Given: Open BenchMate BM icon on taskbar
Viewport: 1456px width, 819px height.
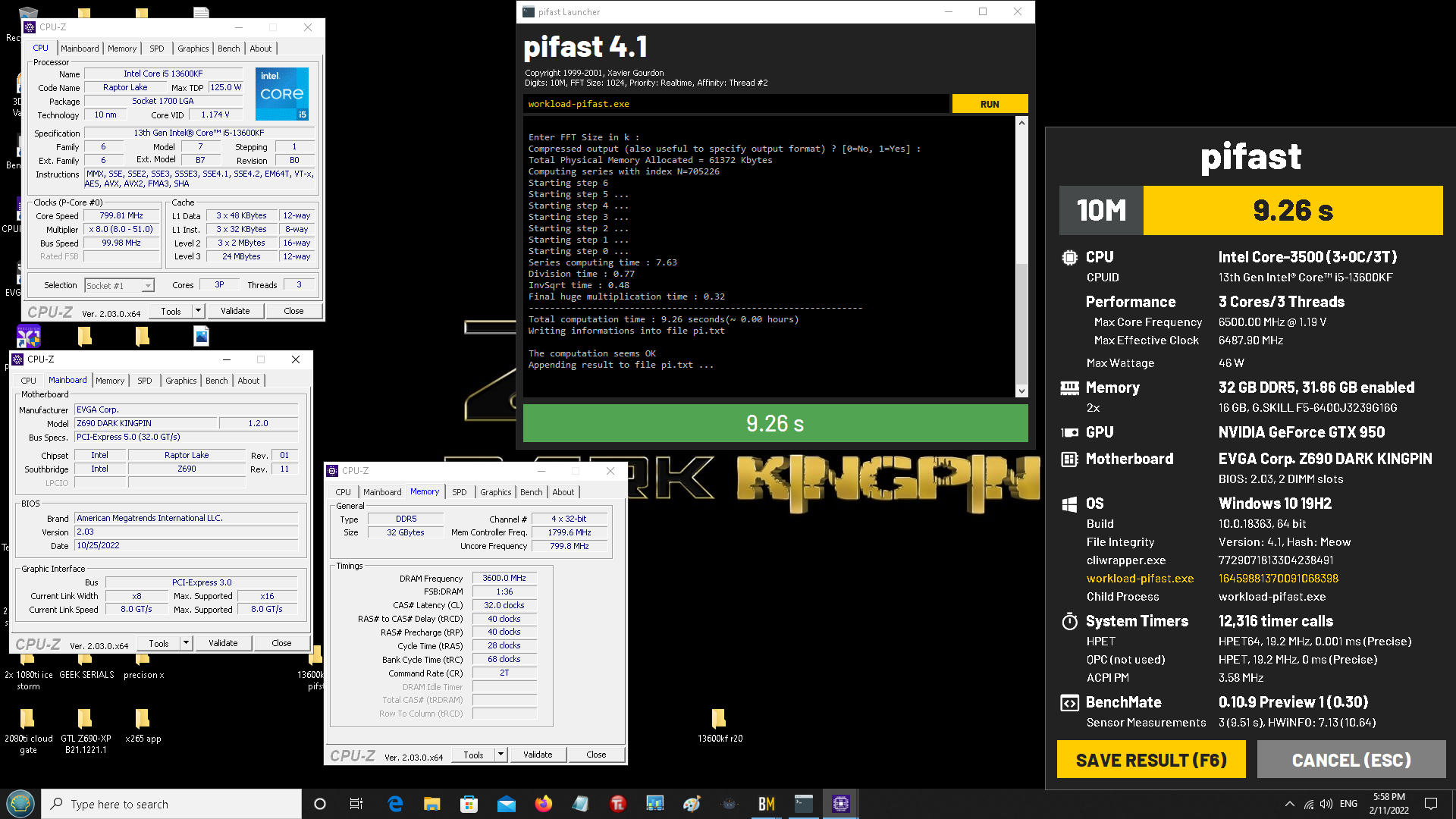Looking at the screenshot, I should pyautogui.click(x=766, y=804).
